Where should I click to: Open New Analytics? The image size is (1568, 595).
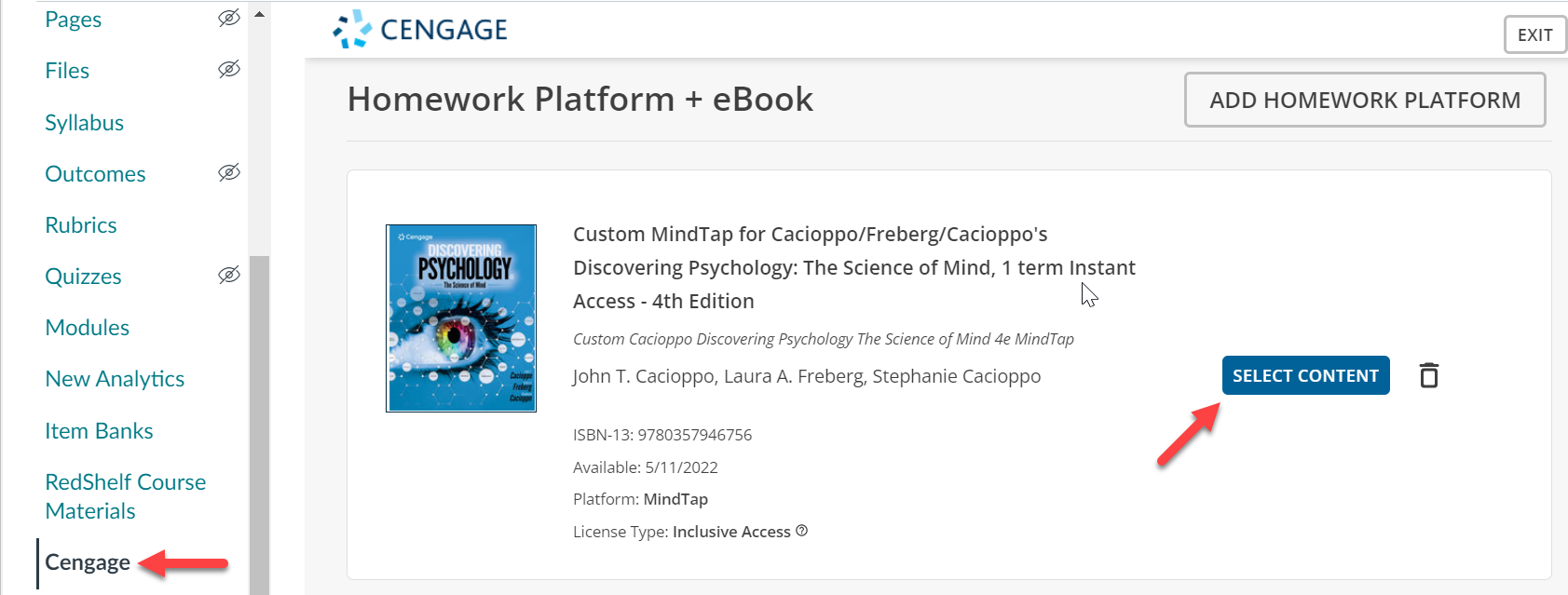[x=115, y=379]
